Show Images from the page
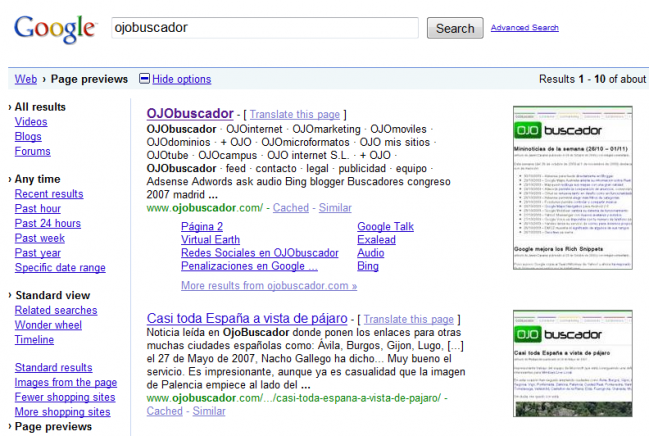The height and width of the screenshot is (436, 649). [x=66, y=382]
